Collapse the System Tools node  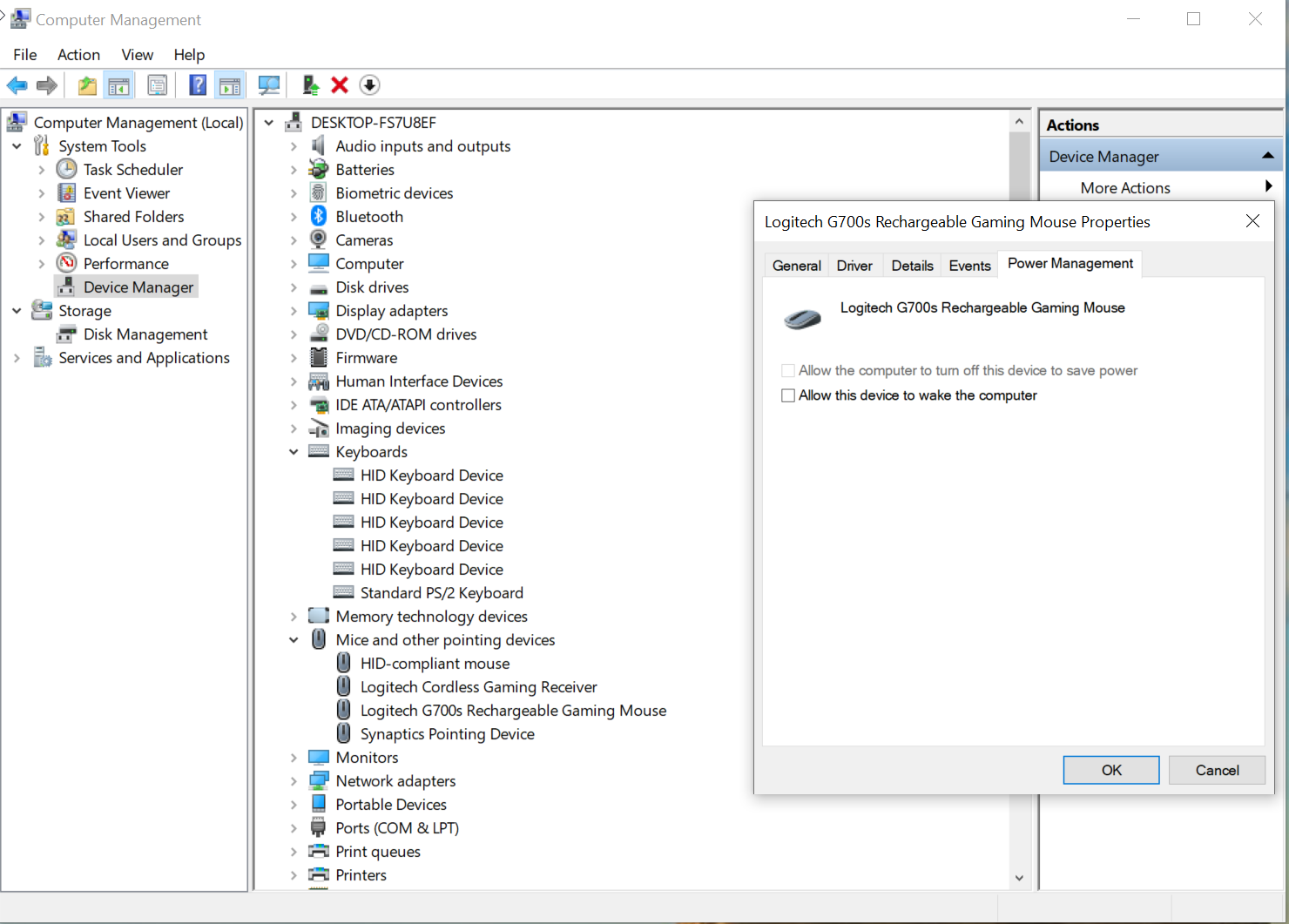(x=17, y=145)
